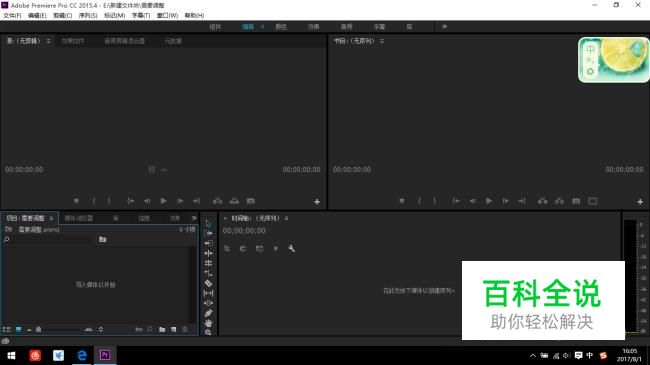Viewport: 650px width, 365px height.
Task: Click Program monitor Add Marker icon
Action: pos(402,201)
